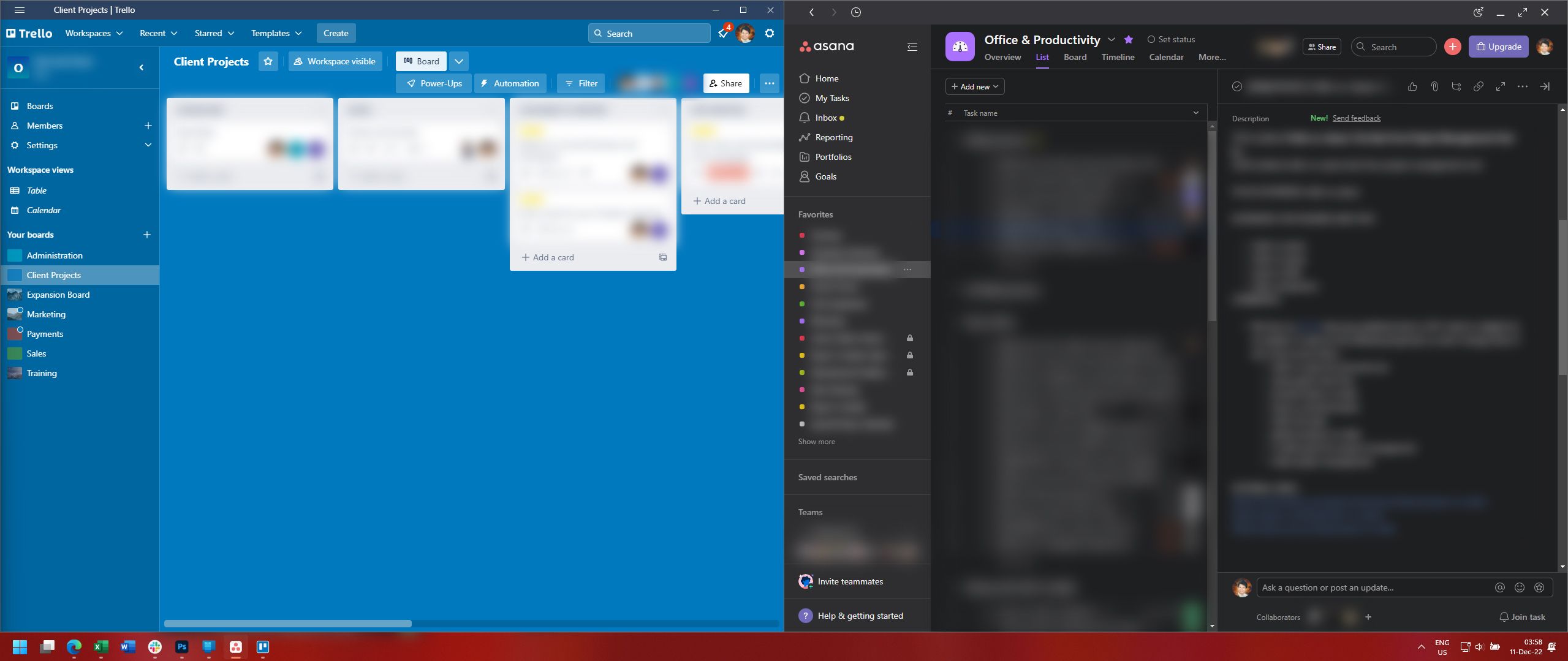The image size is (1568, 661).
Task: Set status for the Asana project
Action: [x=1171, y=39]
